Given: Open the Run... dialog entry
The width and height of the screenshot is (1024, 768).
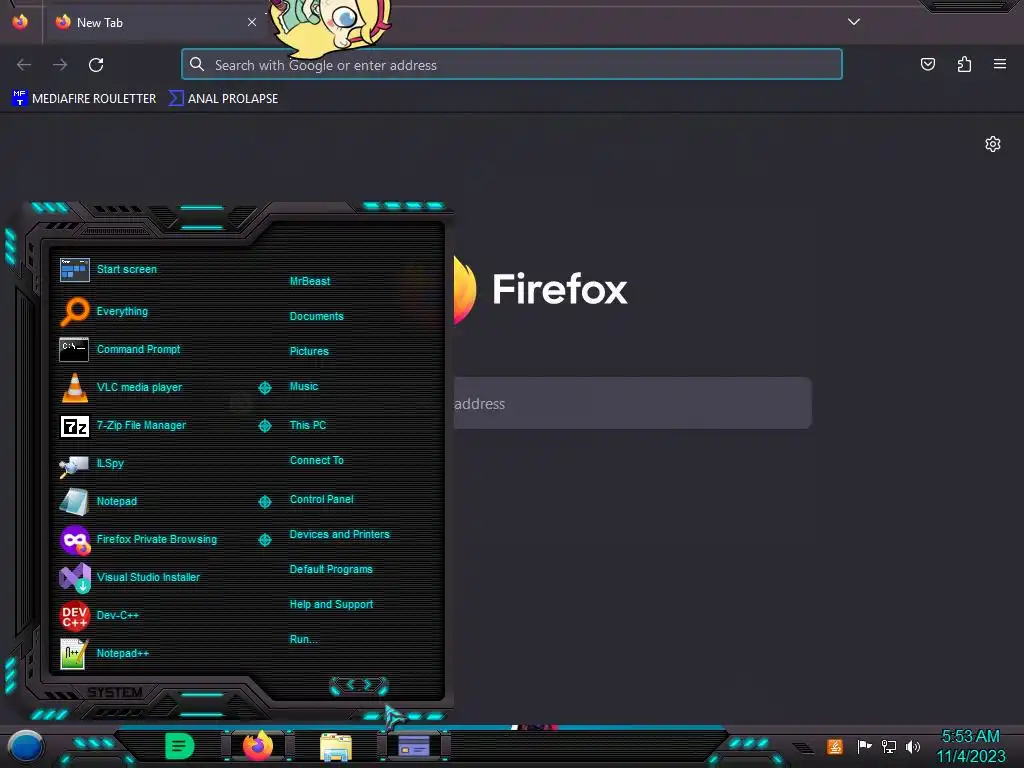Looking at the screenshot, I should pos(303,639).
